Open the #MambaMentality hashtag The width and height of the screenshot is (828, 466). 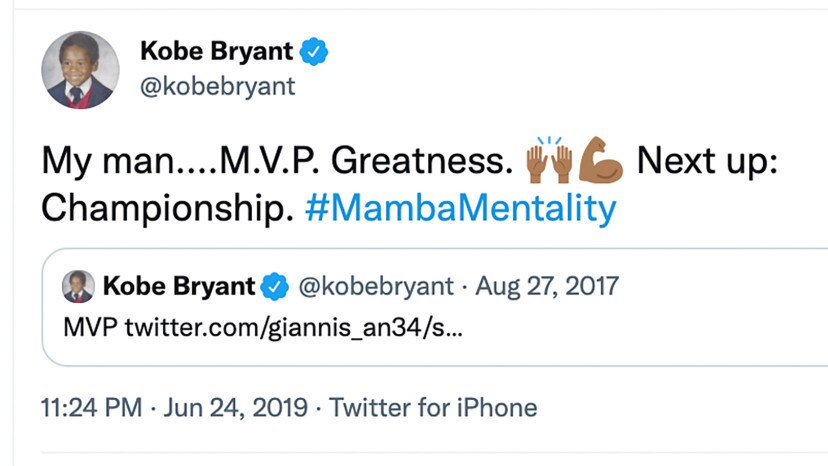point(460,208)
